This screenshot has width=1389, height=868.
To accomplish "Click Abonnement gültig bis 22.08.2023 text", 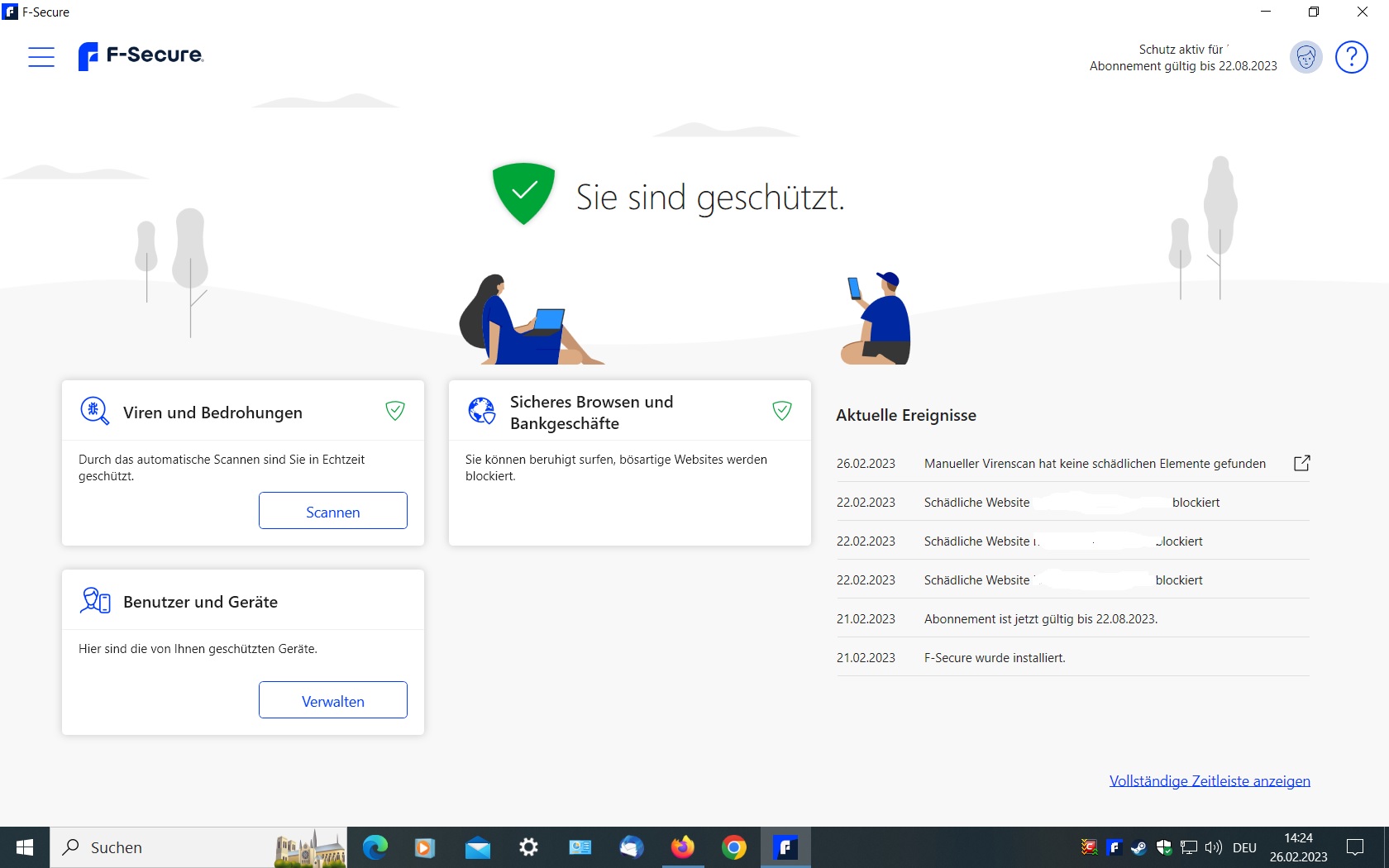I will 1183,66.
